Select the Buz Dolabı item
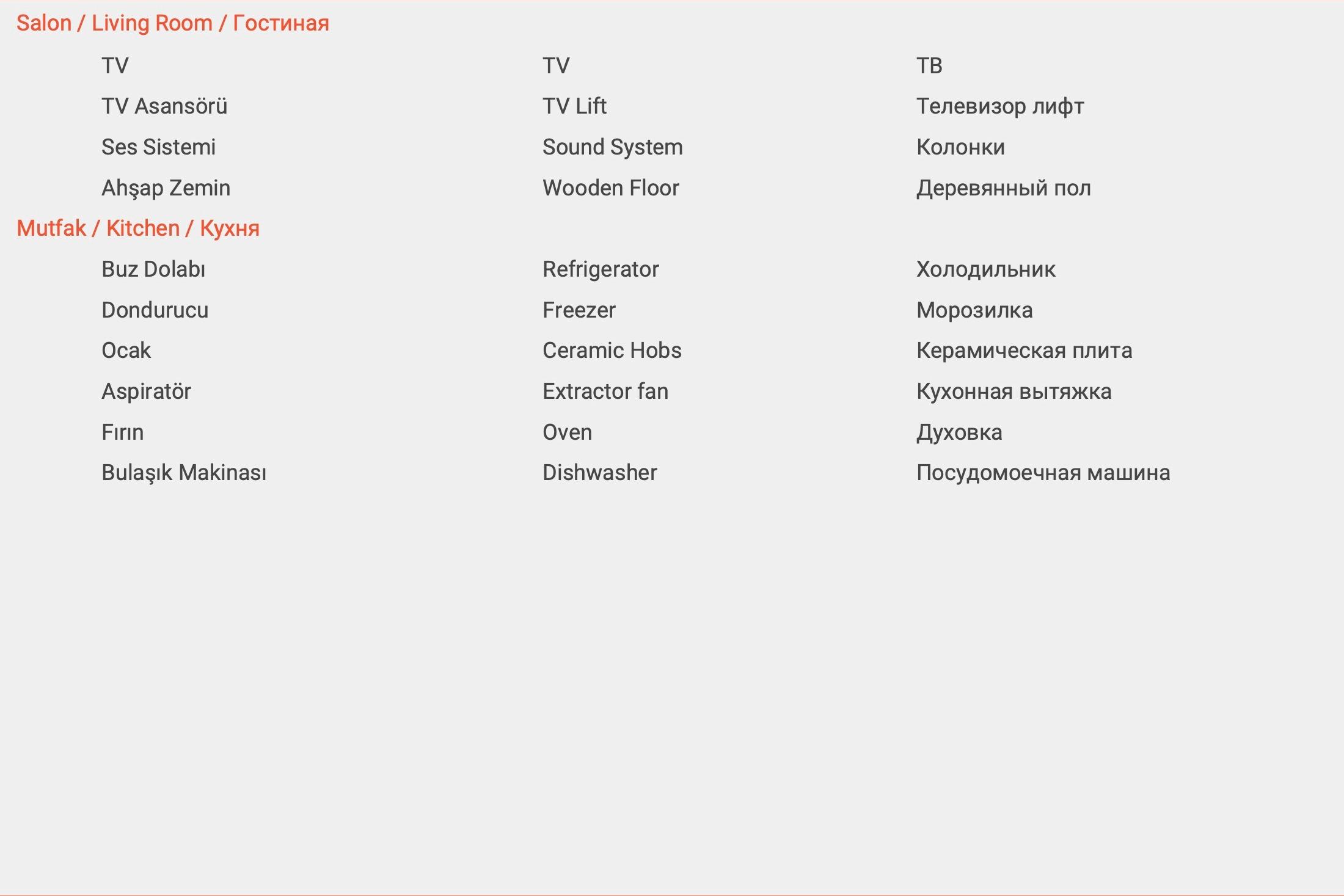The height and width of the screenshot is (896, 1344). (x=153, y=269)
